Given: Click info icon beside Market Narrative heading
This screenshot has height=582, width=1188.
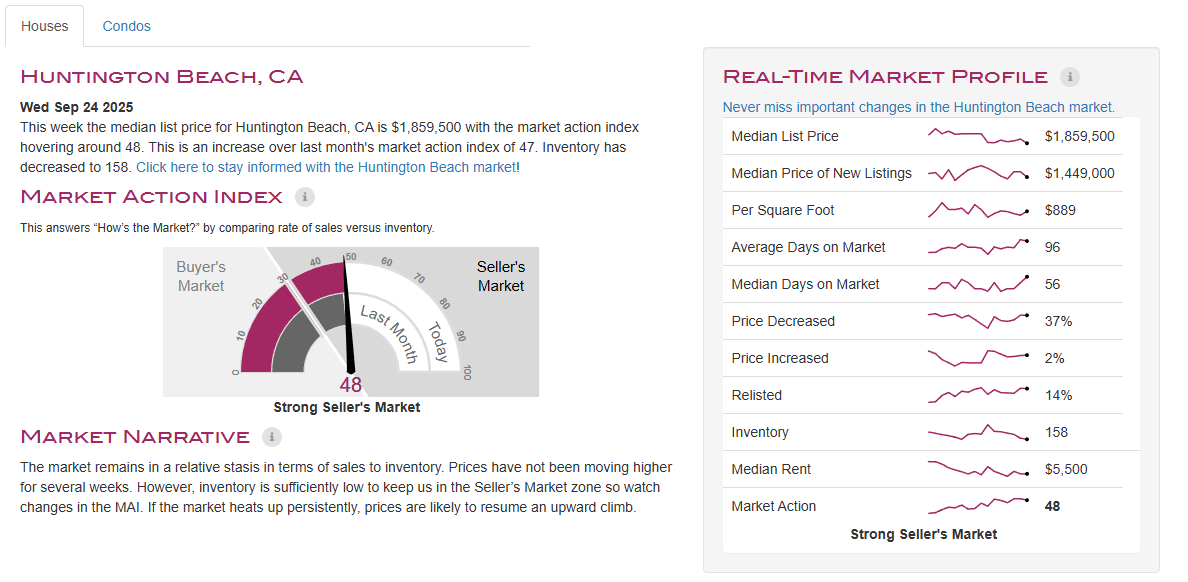Looking at the screenshot, I should click(x=272, y=437).
